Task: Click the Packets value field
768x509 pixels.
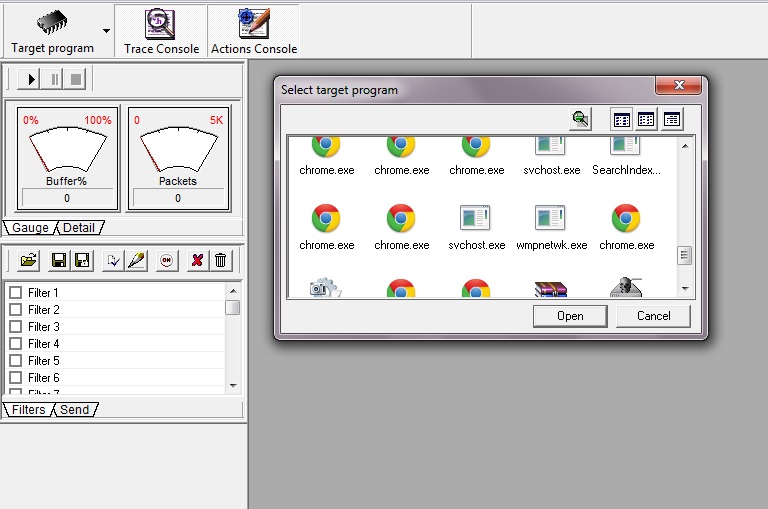Action: click(178, 198)
